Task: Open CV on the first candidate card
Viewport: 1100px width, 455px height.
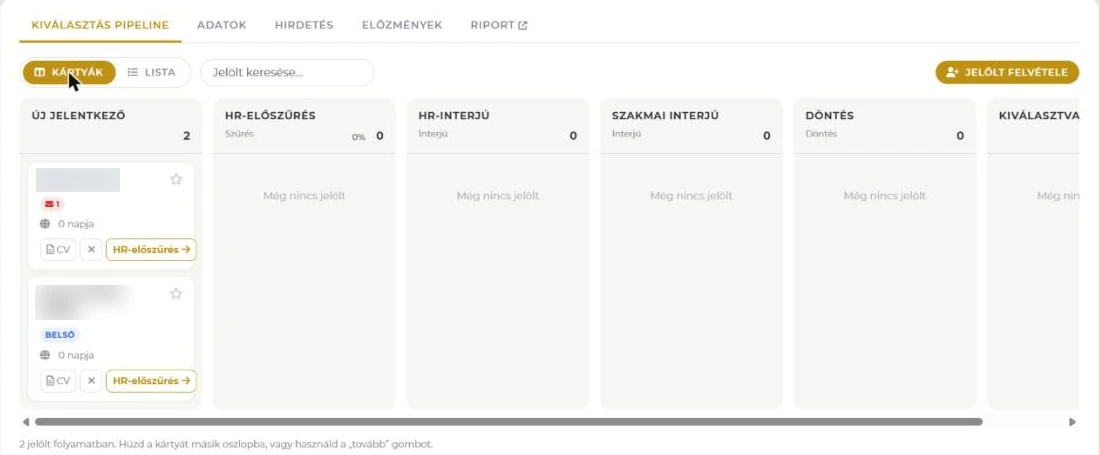Action: point(58,250)
